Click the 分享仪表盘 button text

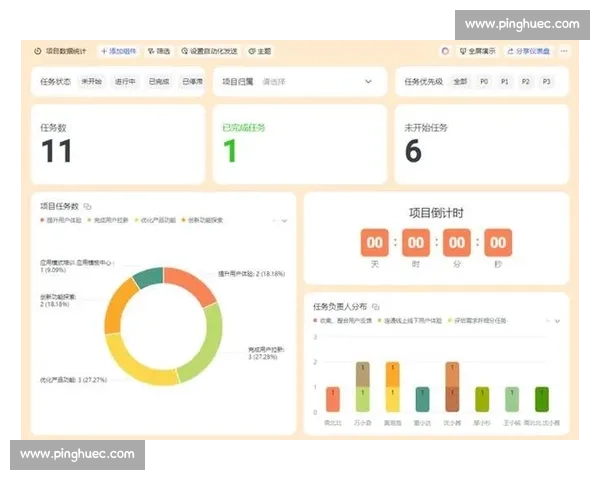pos(533,51)
